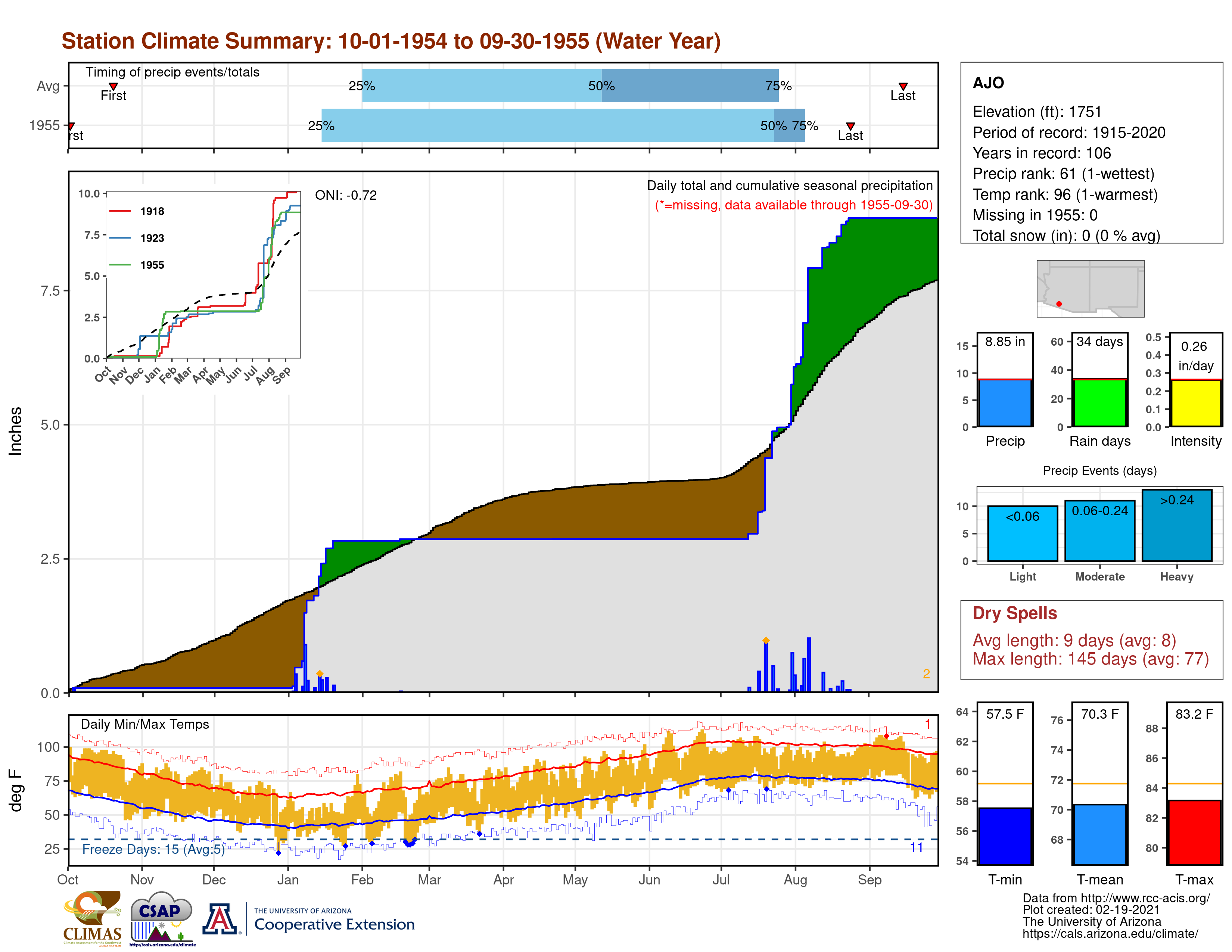This screenshot has width=1232, height=952.
Task: Click the red diamond on max temperature line
Action: coord(887,736)
